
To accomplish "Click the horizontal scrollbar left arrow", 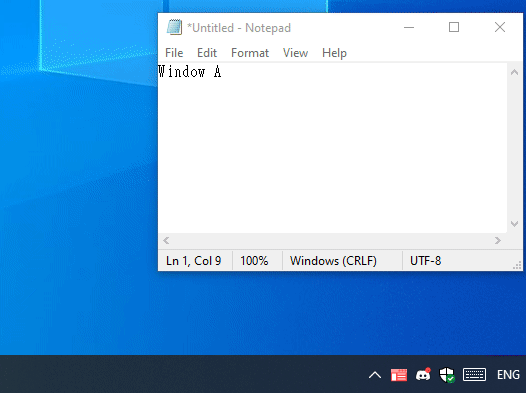I will click(166, 240).
